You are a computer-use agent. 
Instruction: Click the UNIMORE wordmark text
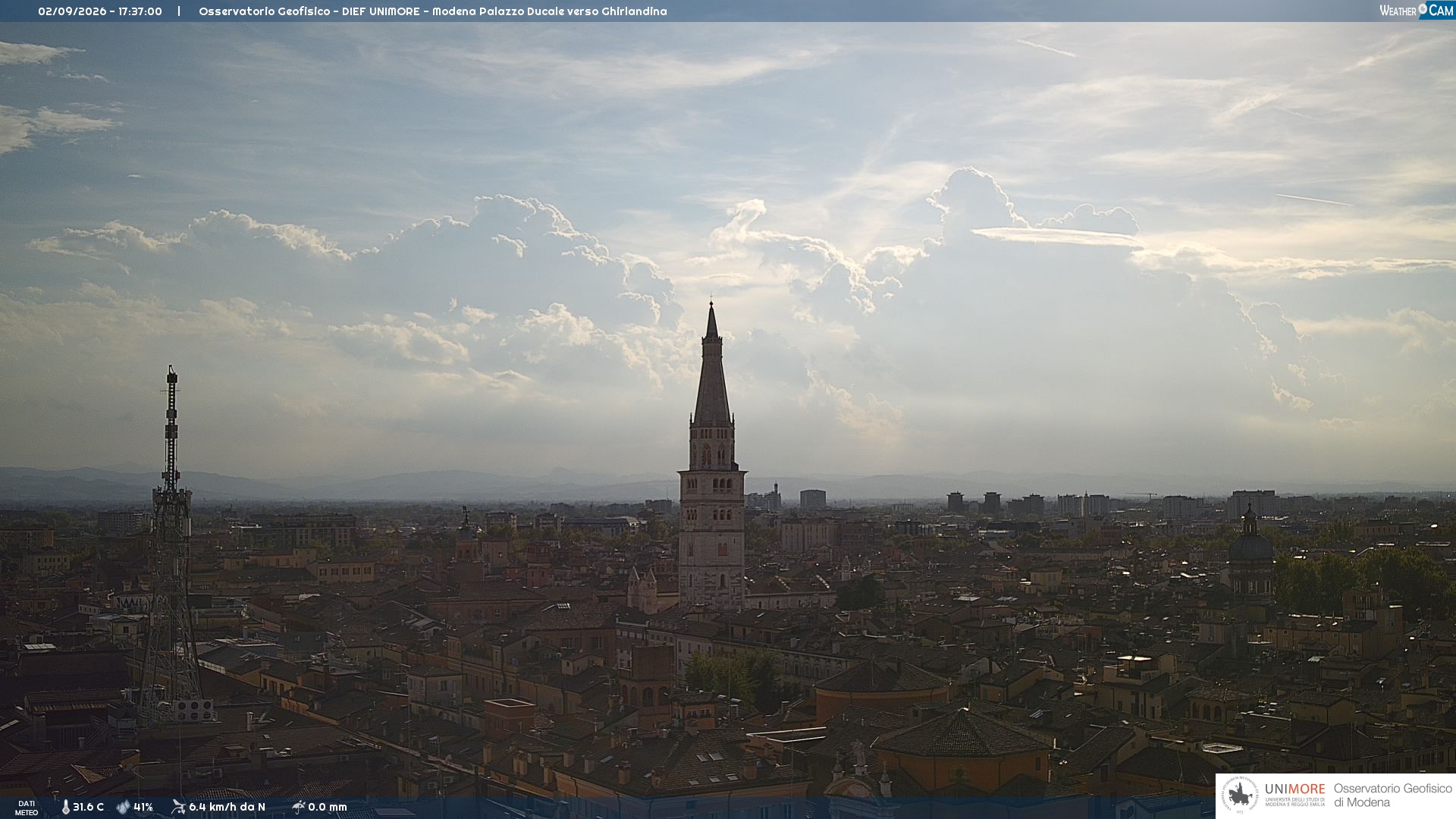tap(1294, 789)
